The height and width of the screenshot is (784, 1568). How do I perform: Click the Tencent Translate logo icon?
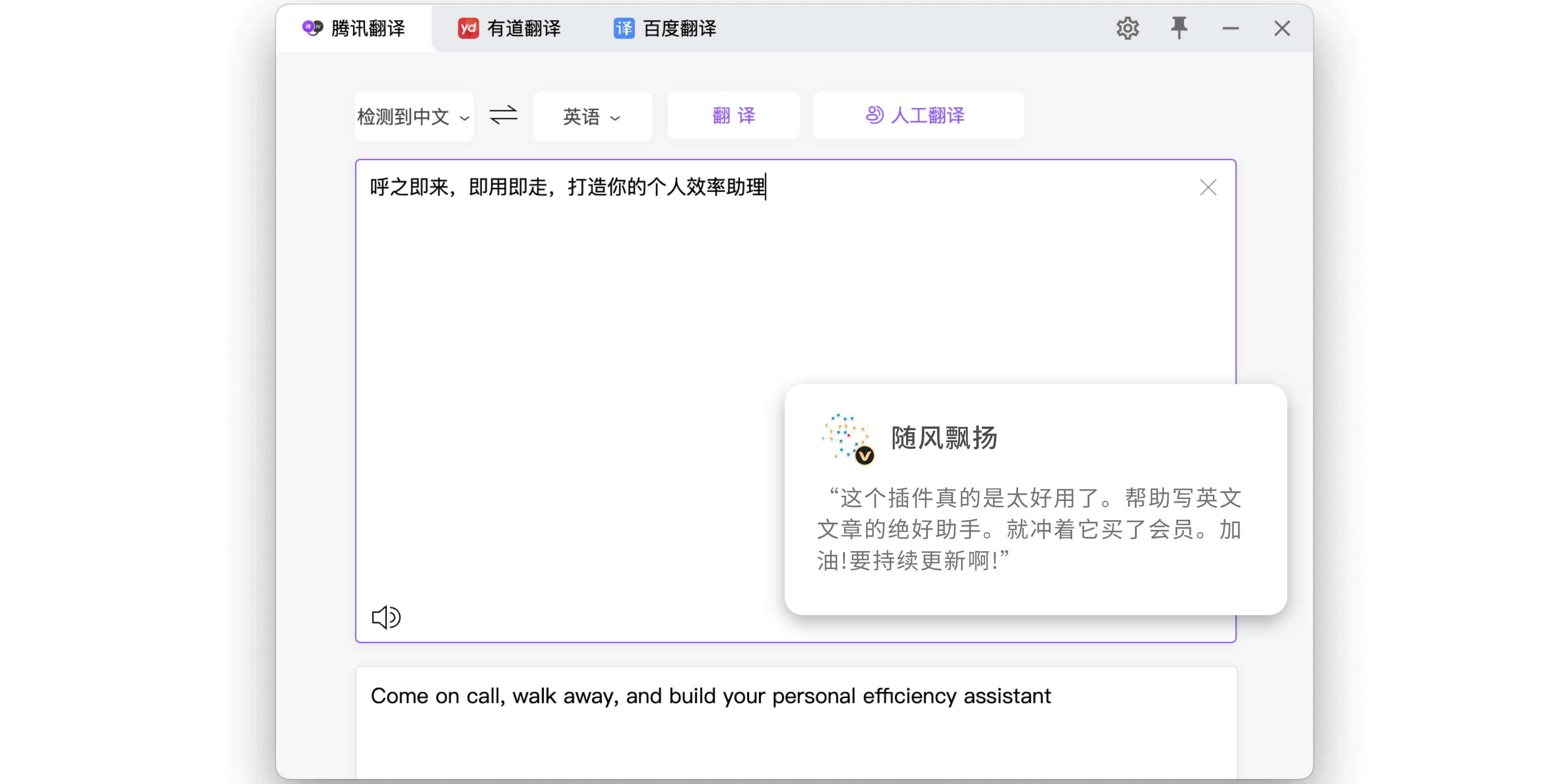[x=313, y=28]
